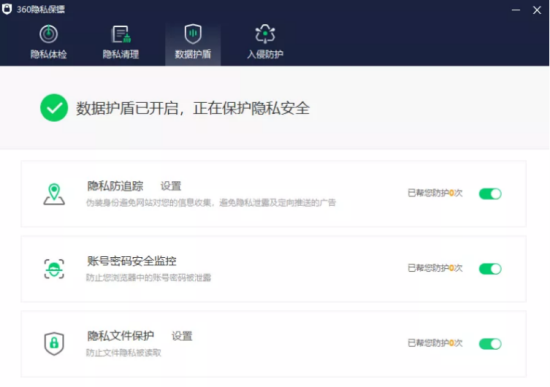
Task: Minimize the 360隐私保镖 window
Action: [516, 10]
